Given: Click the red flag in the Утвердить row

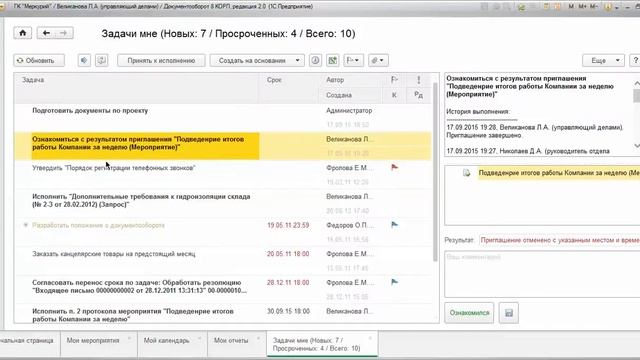Looking at the screenshot, I should (394, 167).
